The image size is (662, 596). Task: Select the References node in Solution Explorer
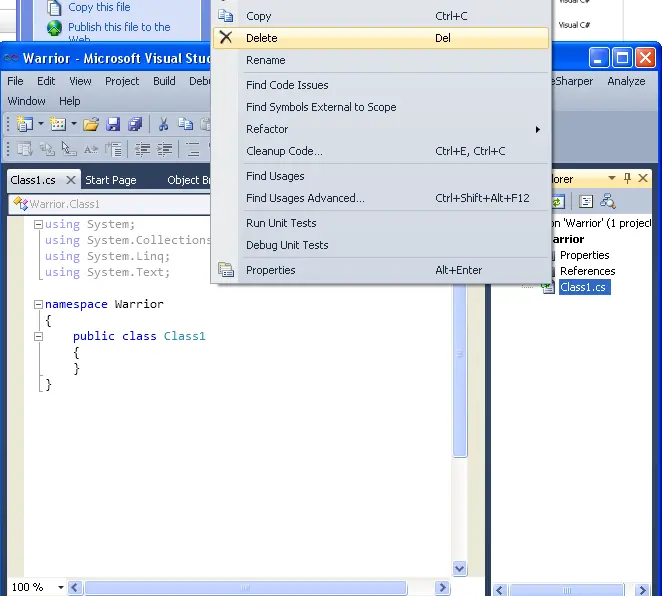click(x=587, y=271)
